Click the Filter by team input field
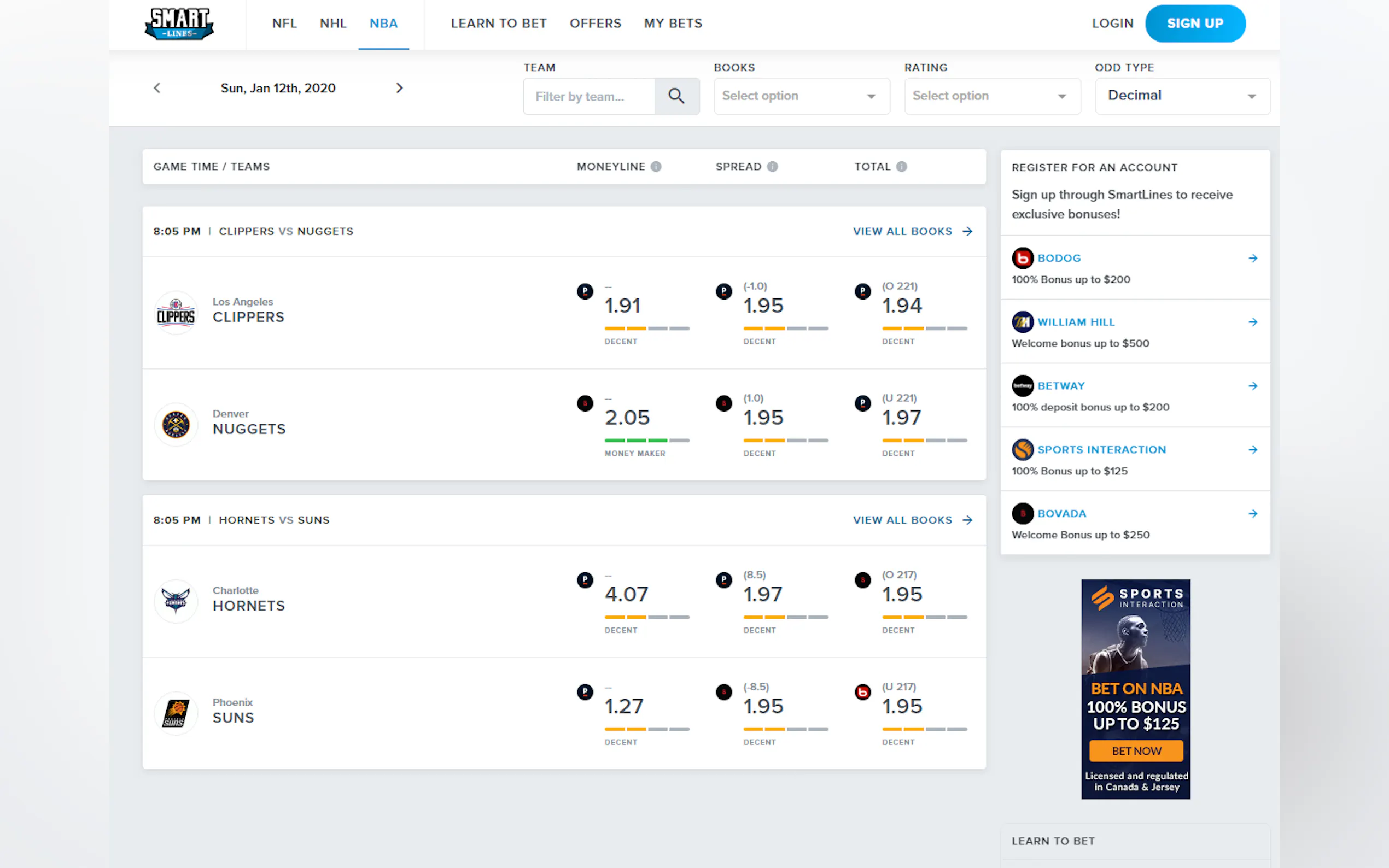This screenshot has width=1389, height=868. pos(588,96)
